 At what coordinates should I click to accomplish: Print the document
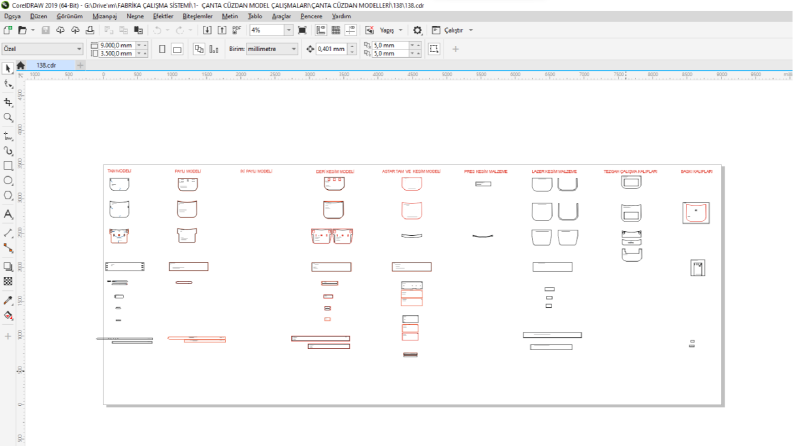tap(90, 30)
